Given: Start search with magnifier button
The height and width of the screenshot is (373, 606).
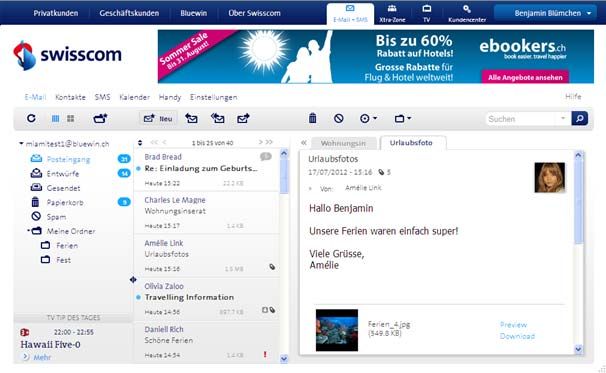Looking at the screenshot, I should pyautogui.click(x=579, y=118).
